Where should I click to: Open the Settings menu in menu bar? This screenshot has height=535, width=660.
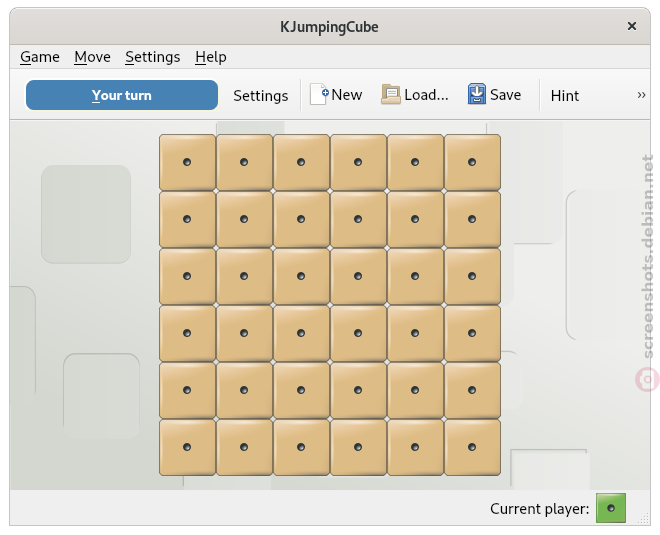click(152, 57)
